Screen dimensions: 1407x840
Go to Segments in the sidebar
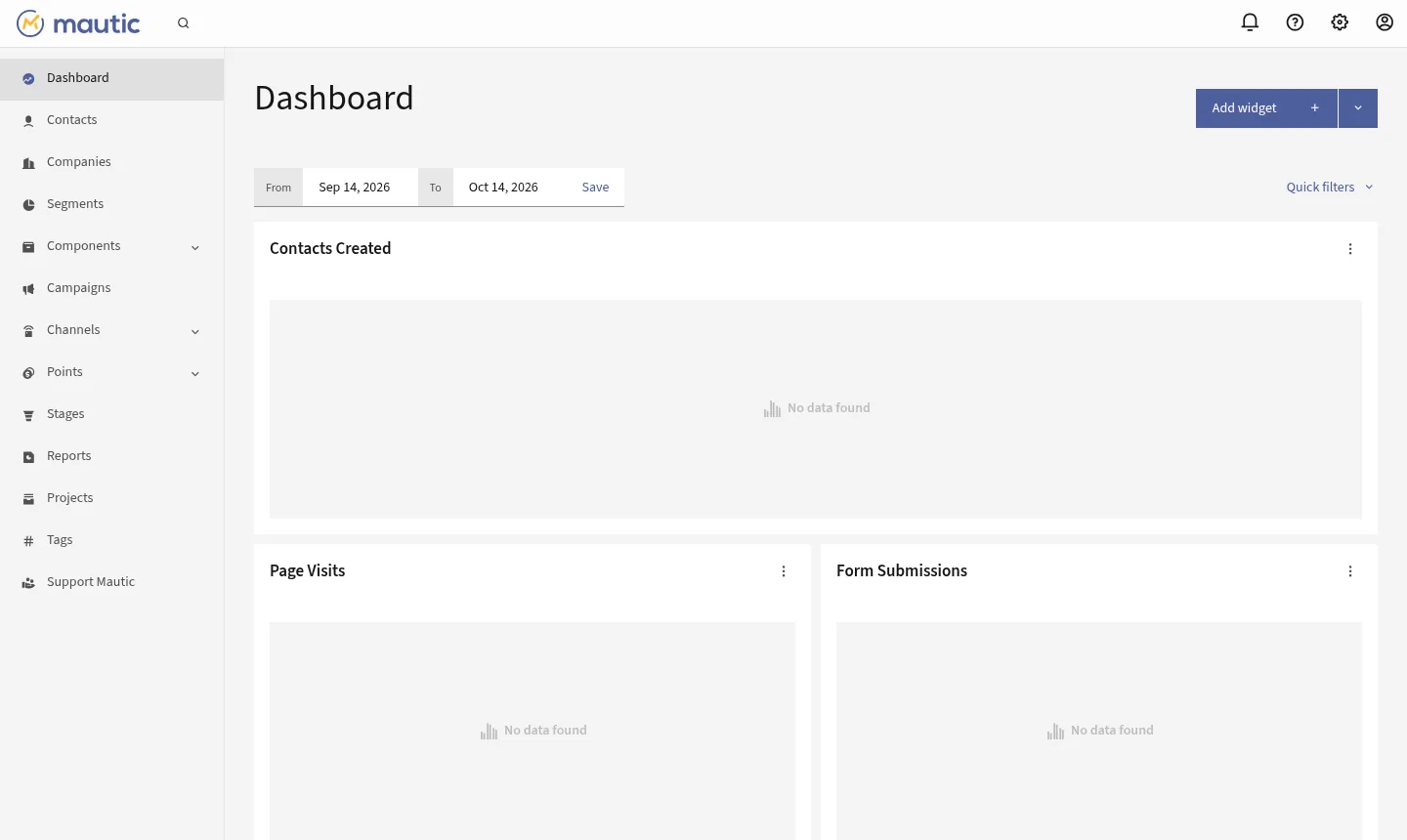point(111,204)
